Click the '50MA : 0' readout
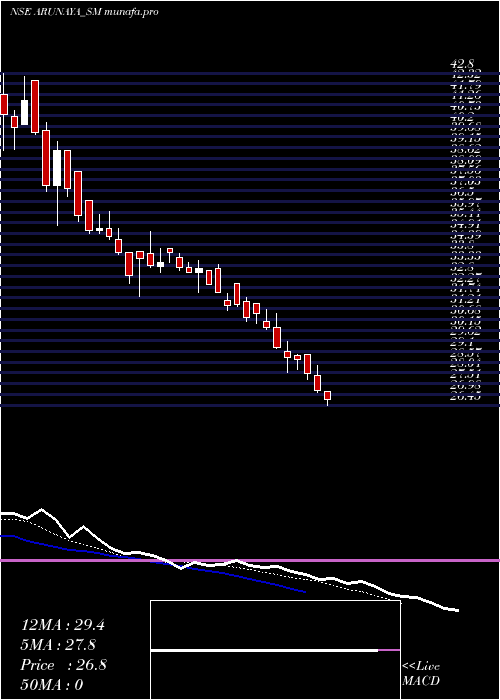The width and height of the screenshot is (500, 700). tap(52, 685)
